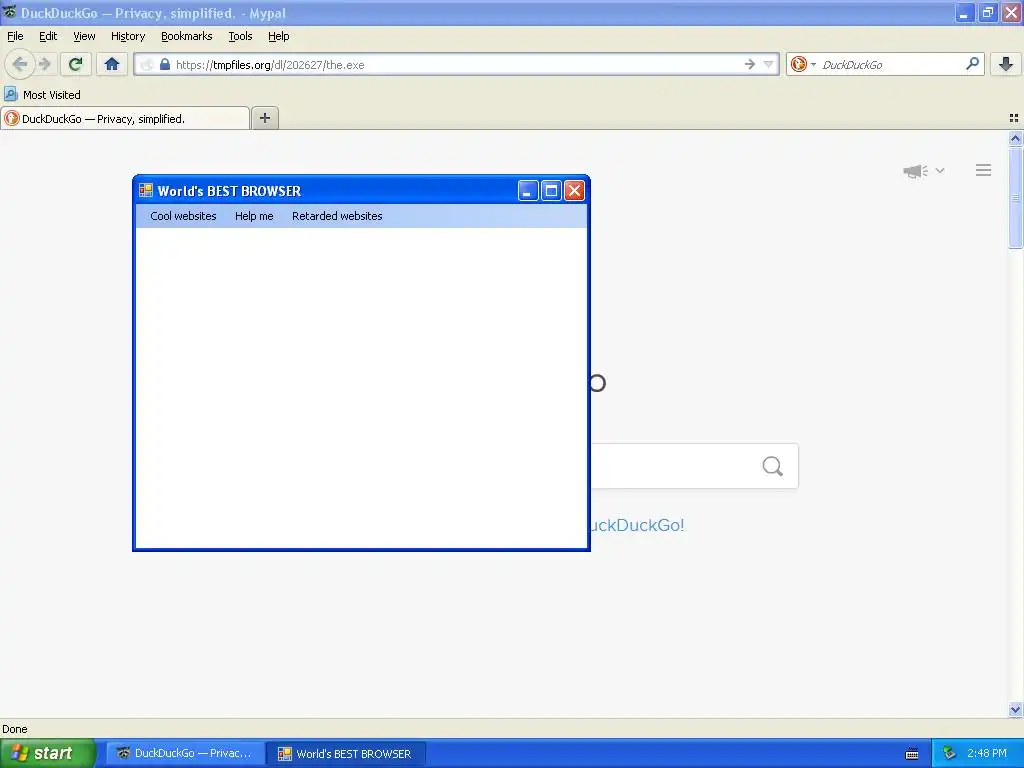This screenshot has height=768, width=1024.
Task: Click the Mypal raccoon icon in title bar
Action: pyautogui.click(x=9, y=12)
